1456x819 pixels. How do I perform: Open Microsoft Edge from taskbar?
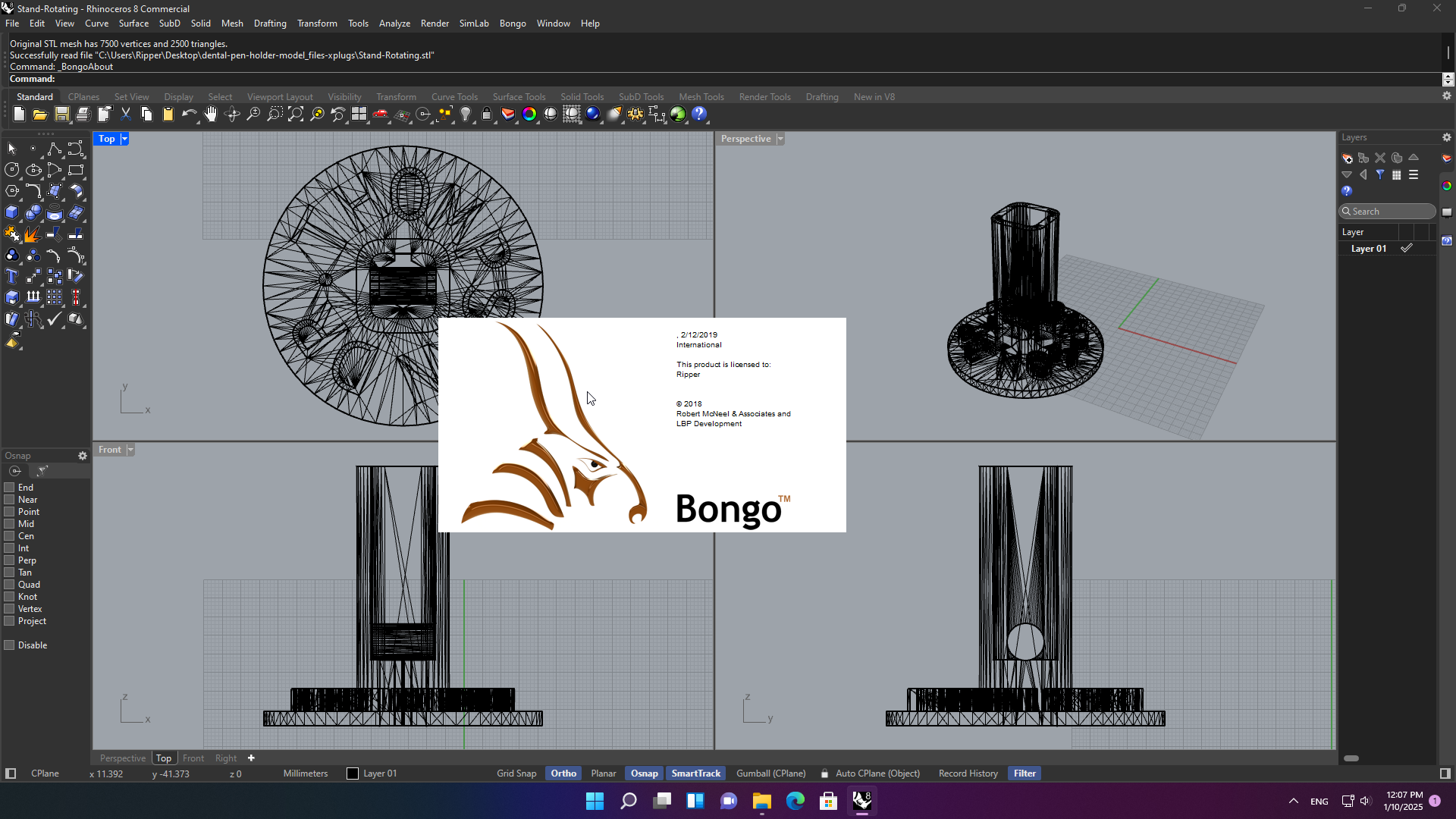click(x=795, y=801)
